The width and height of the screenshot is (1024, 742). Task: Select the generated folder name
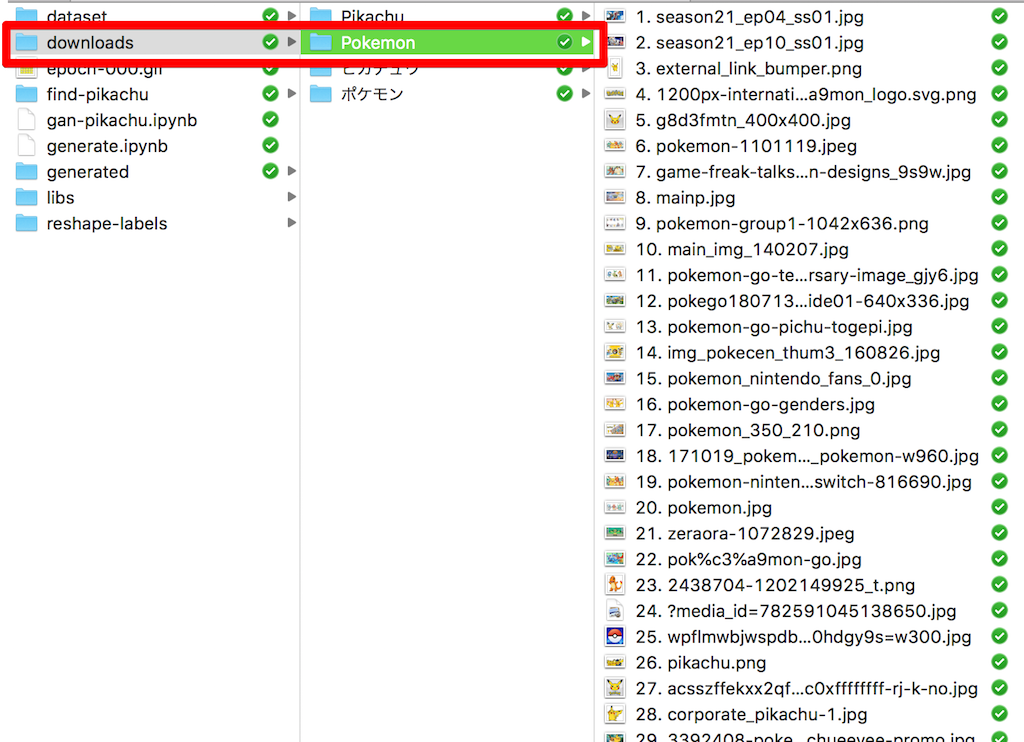pyautogui.click(x=88, y=172)
